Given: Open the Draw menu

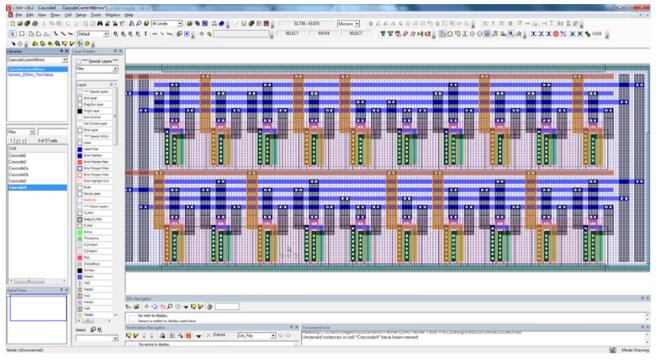Looking at the screenshot, I should tap(55, 15).
